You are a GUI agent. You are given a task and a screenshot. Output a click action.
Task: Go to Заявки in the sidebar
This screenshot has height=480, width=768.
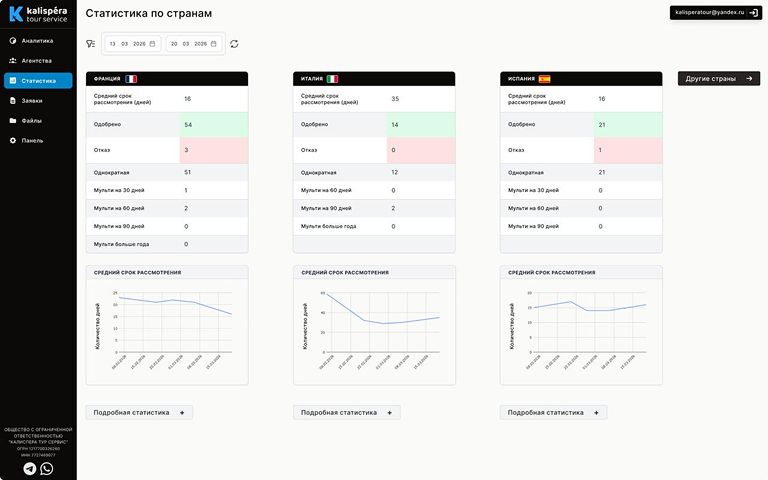pos(38,100)
